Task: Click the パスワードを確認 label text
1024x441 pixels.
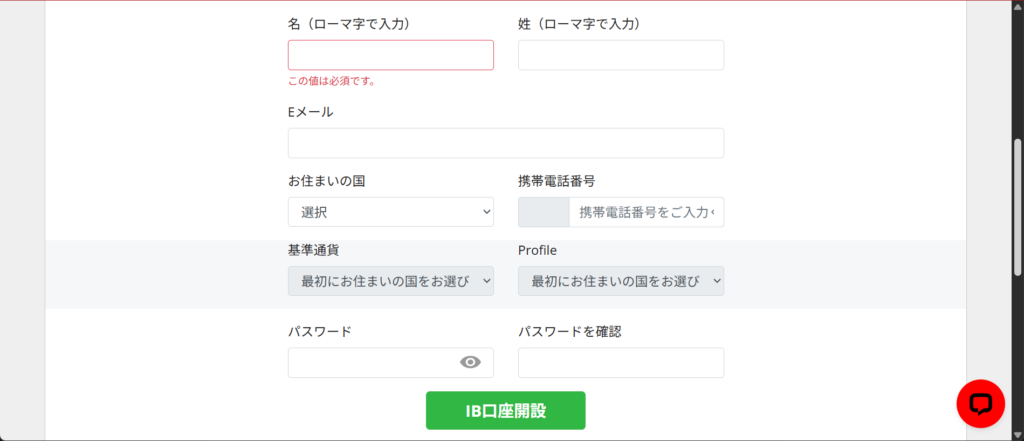Action: (x=569, y=331)
